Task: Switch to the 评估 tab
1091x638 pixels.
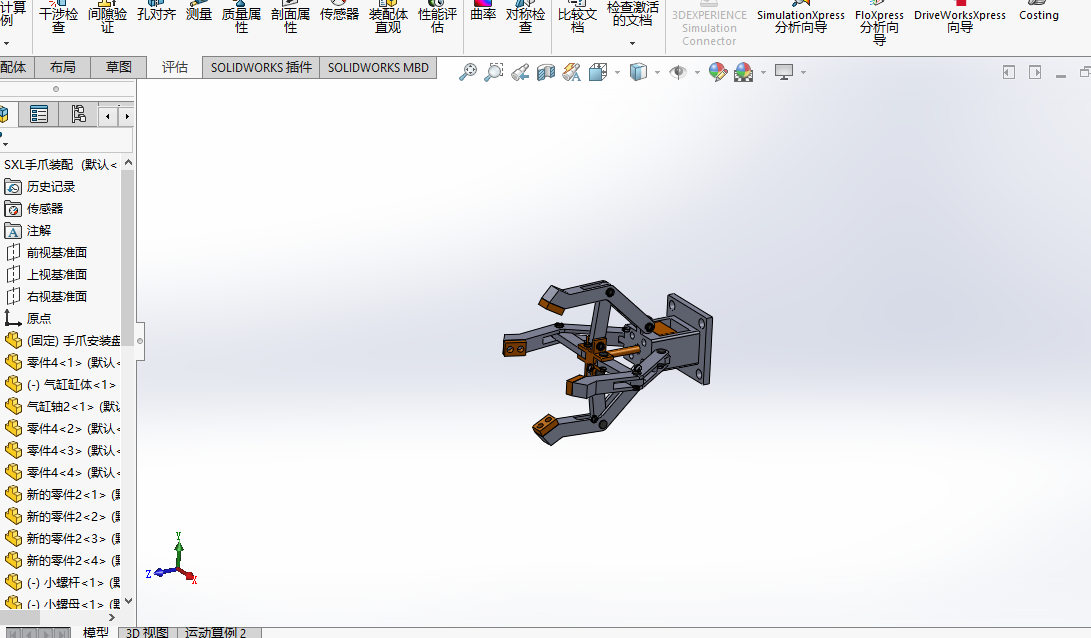Action: point(175,67)
